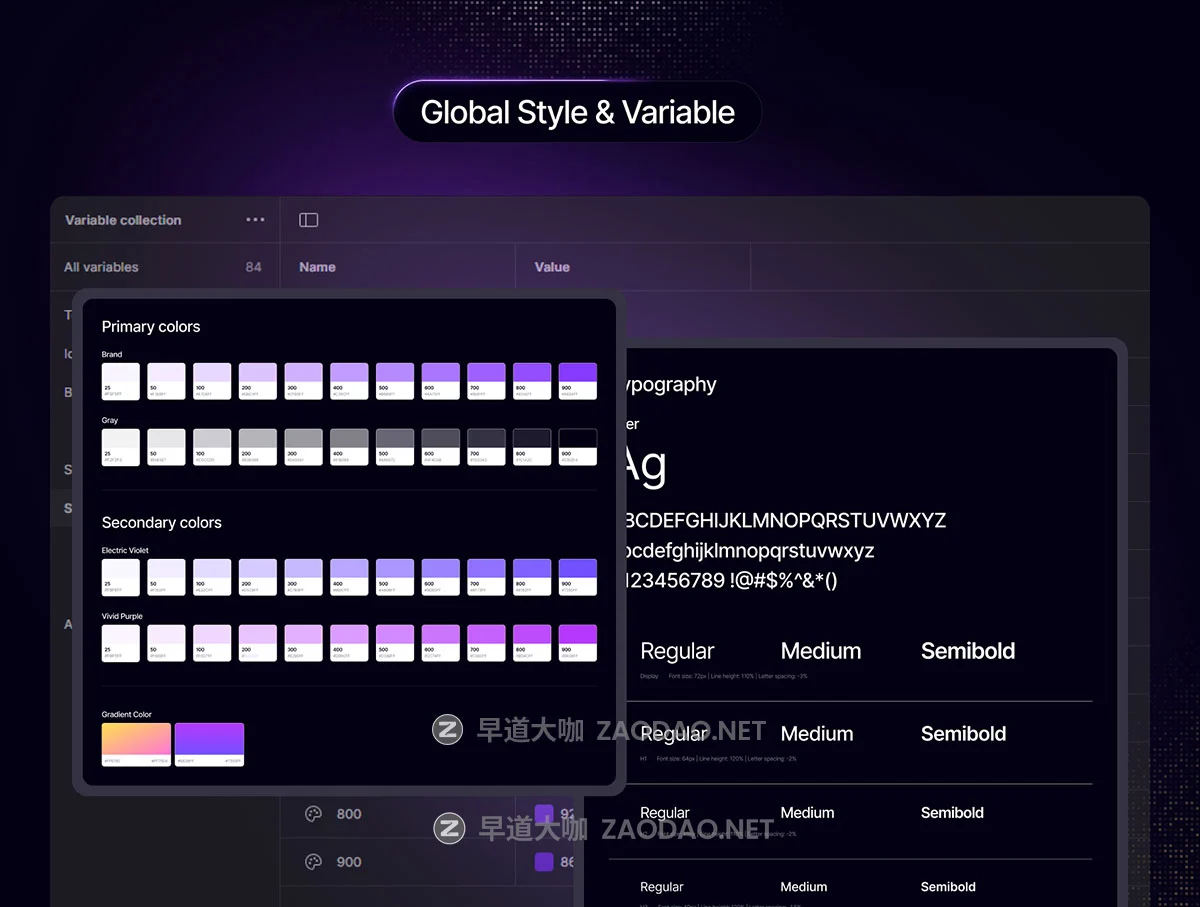Image resolution: width=1200 pixels, height=907 pixels.
Task: Open the layout panel toggle icon in the header
Action: click(x=308, y=219)
